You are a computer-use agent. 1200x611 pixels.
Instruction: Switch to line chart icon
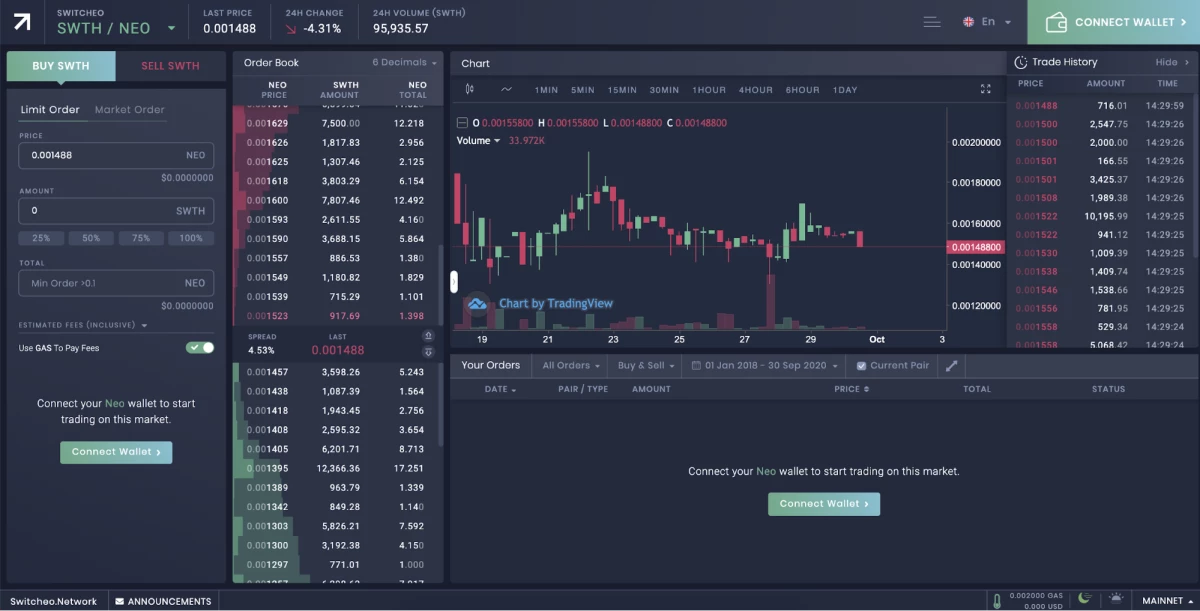tap(506, 90)
